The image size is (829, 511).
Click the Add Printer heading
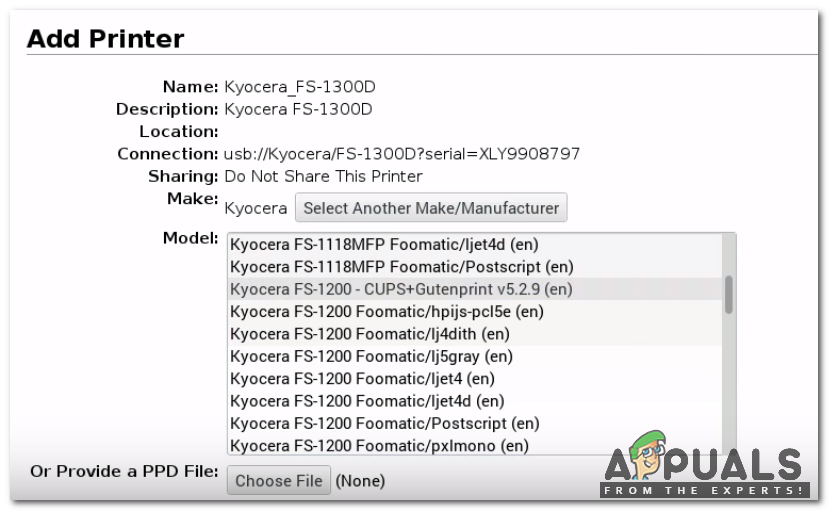pos(105,39)
